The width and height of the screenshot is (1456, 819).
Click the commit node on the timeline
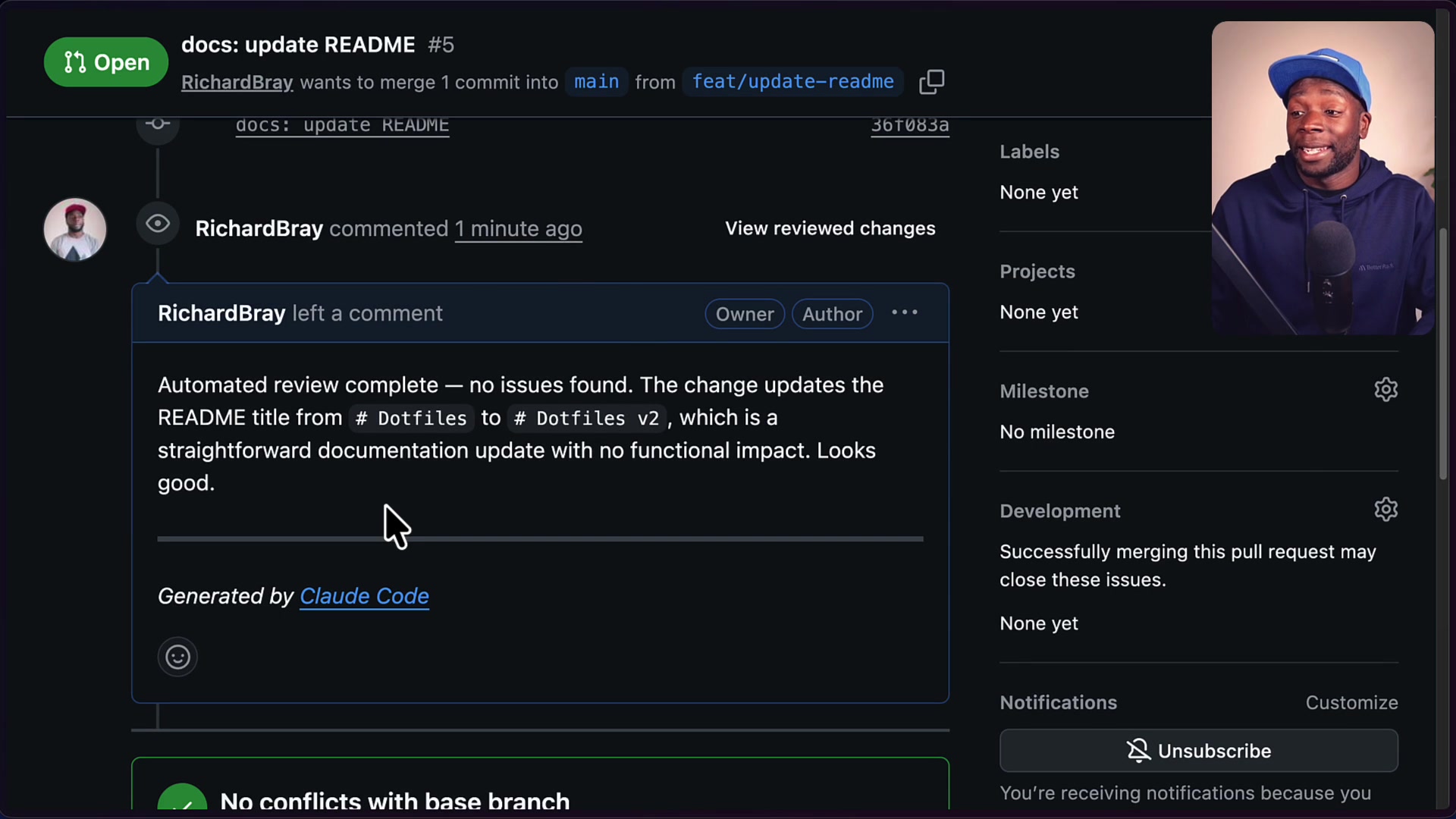click(x=157, y=124)
